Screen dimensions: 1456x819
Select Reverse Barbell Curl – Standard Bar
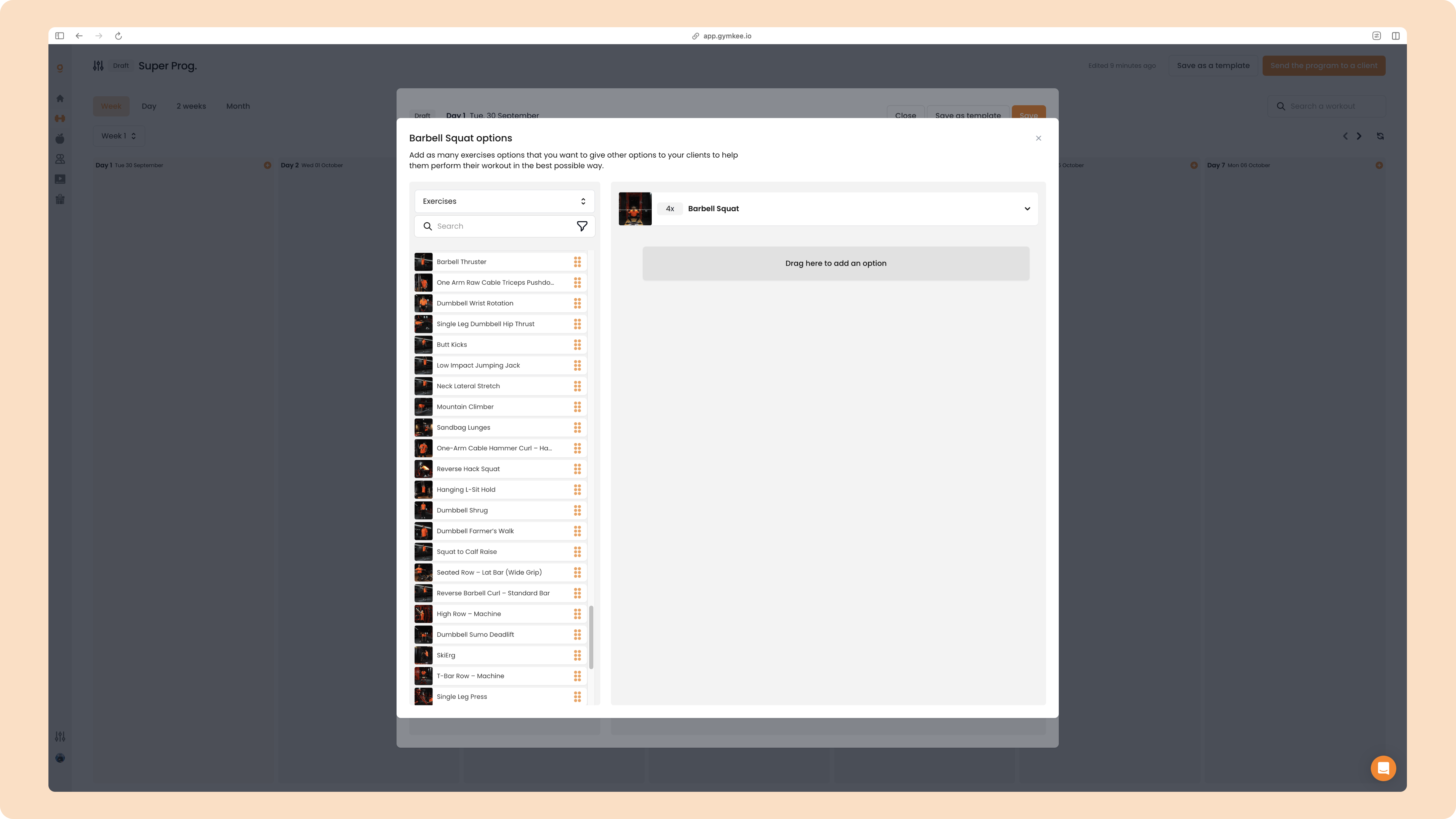coord(500,593)
